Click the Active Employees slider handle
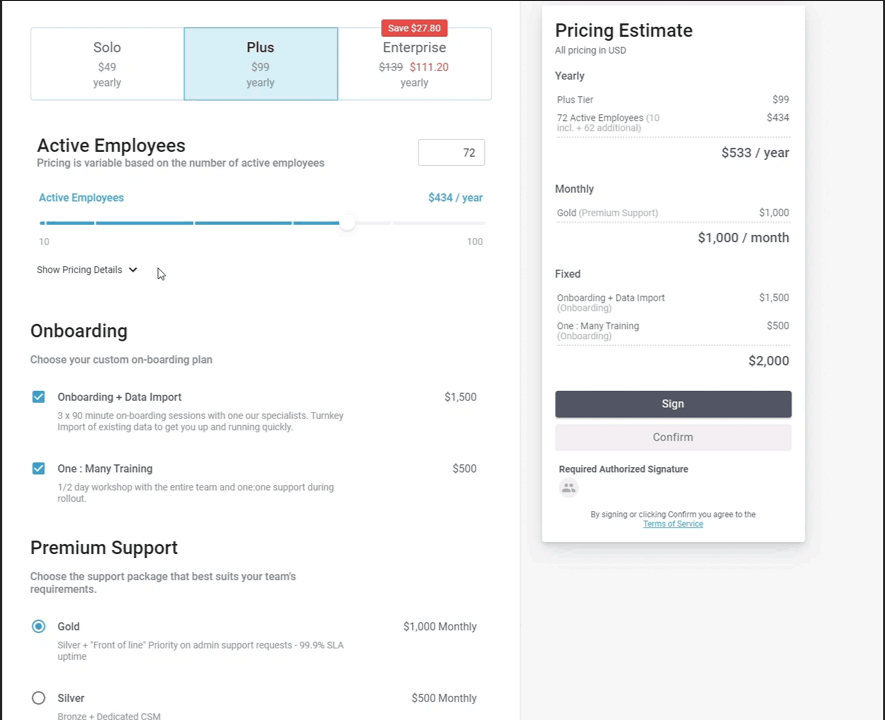Image resolution: width=885 pixels, height=720 pixels. [347, 222]
